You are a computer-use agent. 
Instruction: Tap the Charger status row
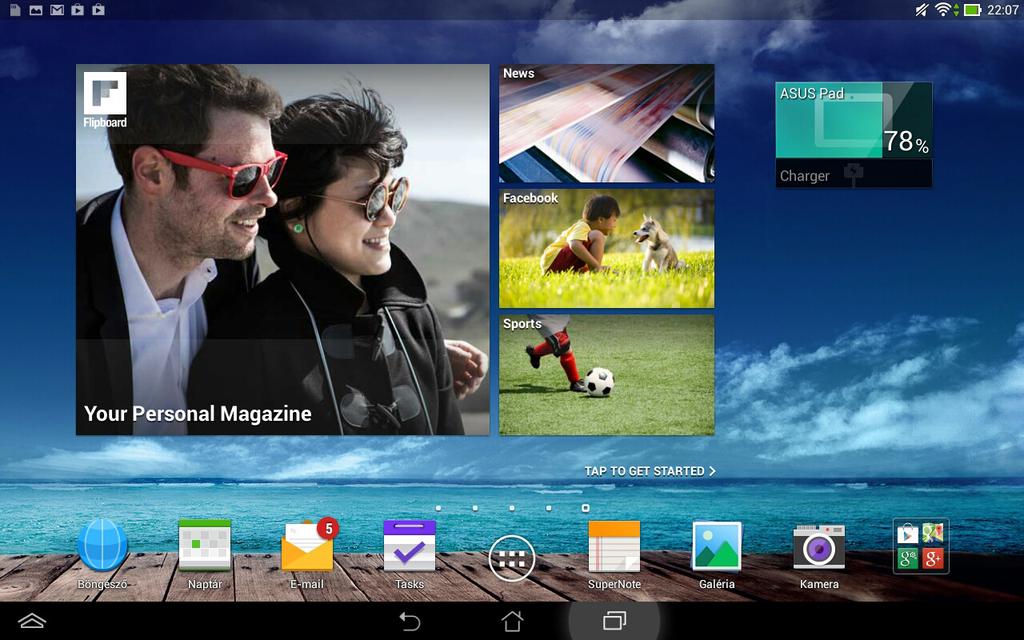(x=854, y=174)
